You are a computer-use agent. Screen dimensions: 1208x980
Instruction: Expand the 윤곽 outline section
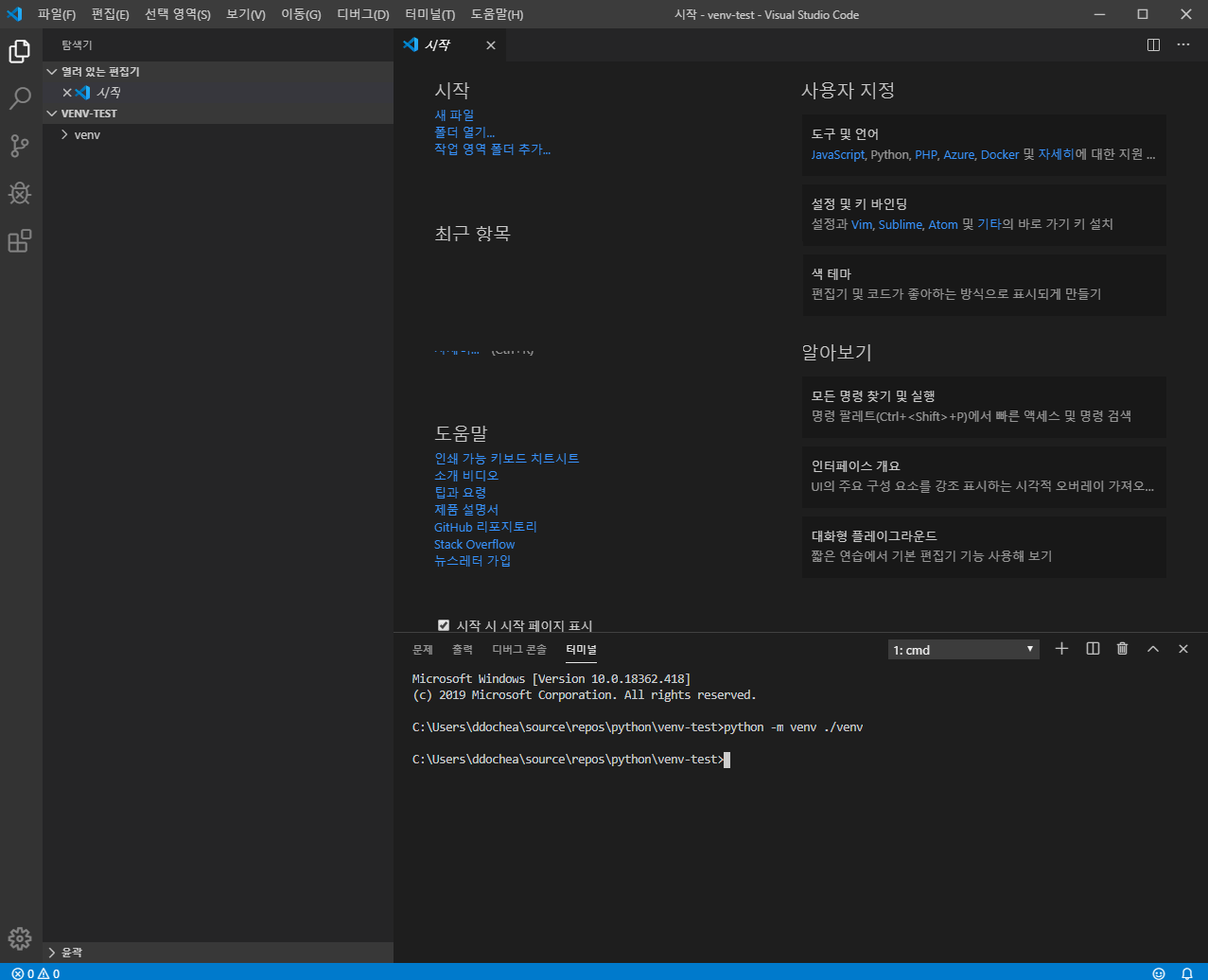click(x=219, y=953)
